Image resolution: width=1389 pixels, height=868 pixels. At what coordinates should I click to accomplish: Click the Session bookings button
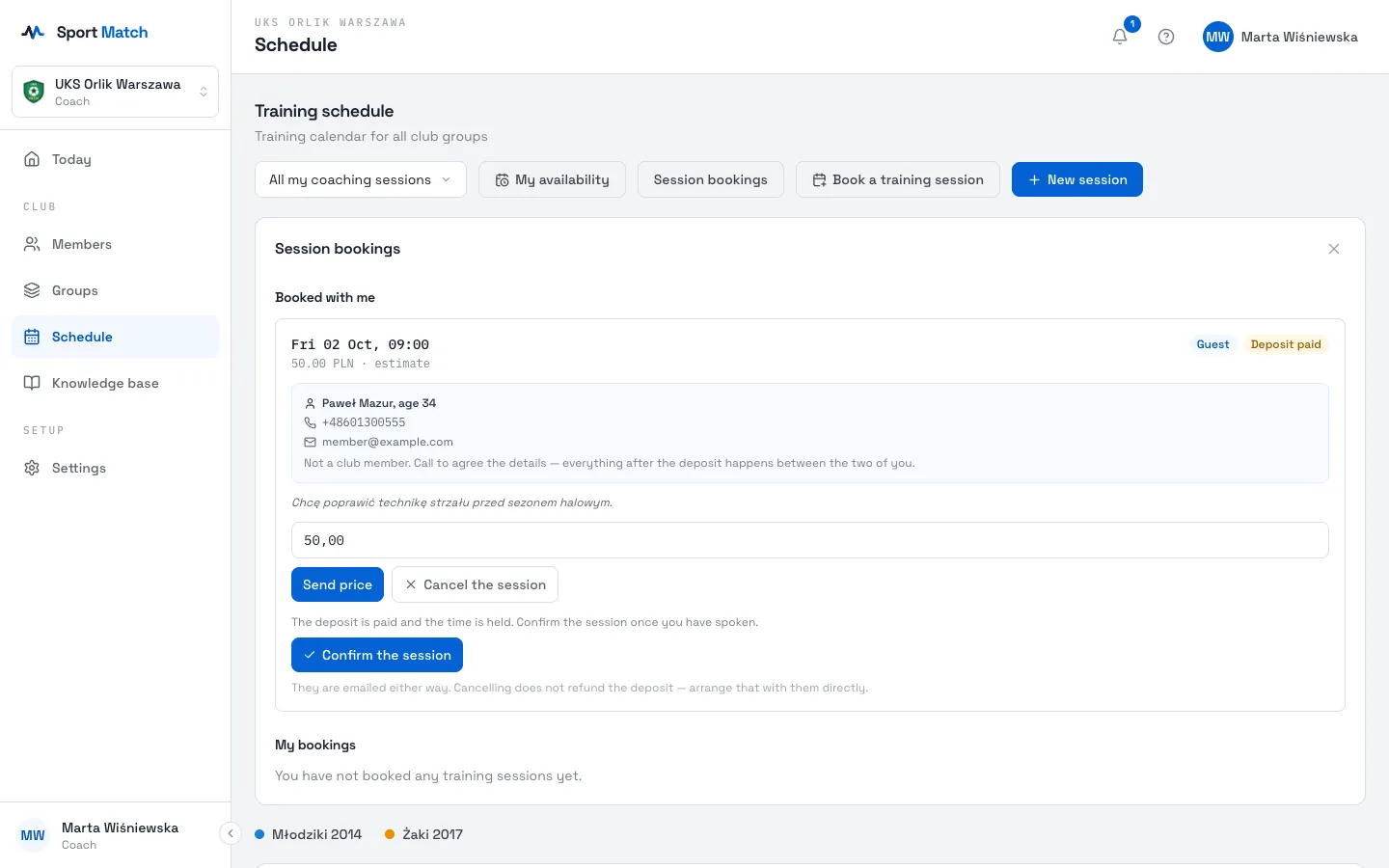tap(711, 179)
